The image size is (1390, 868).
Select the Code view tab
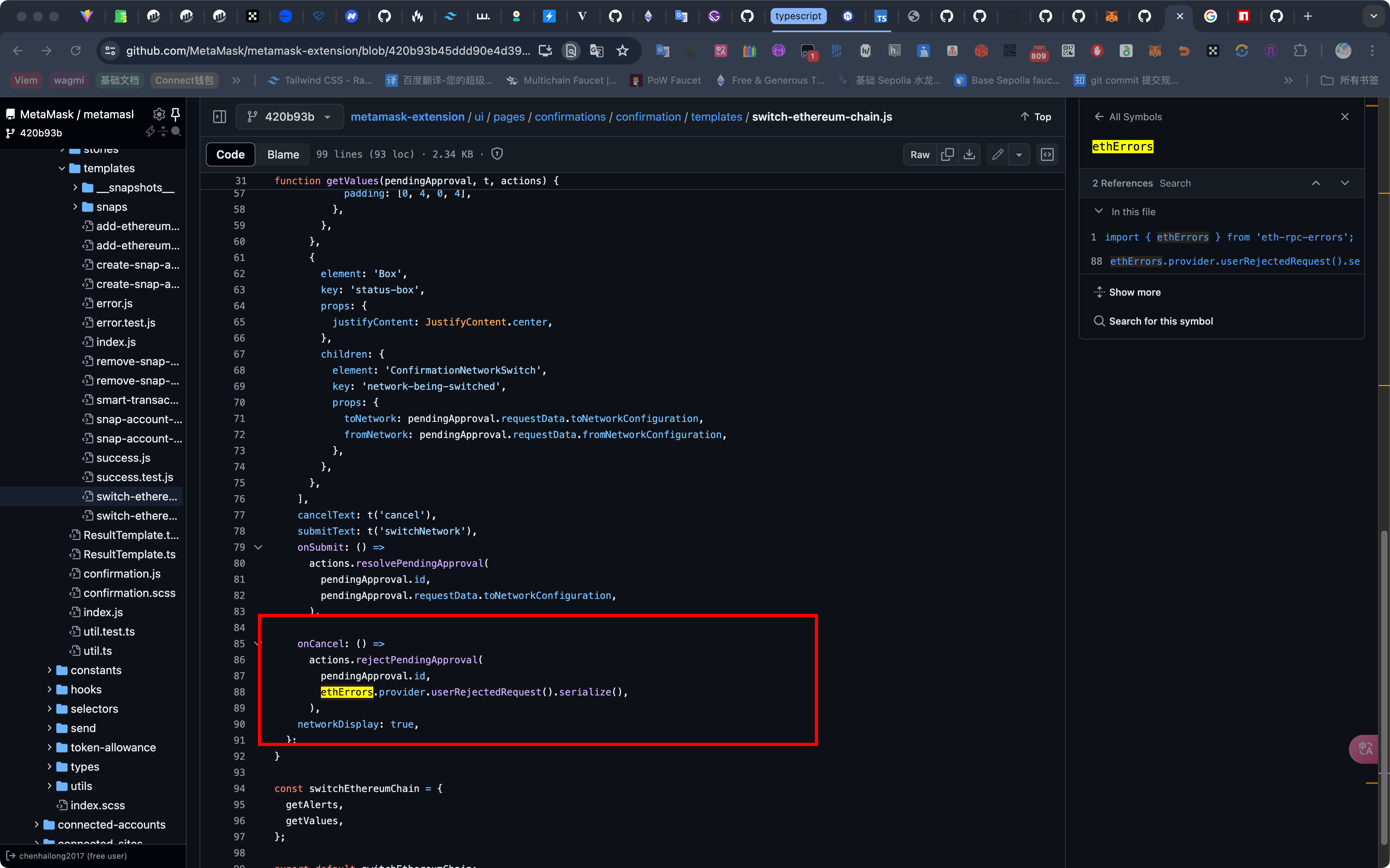click(x=230, y=154)
